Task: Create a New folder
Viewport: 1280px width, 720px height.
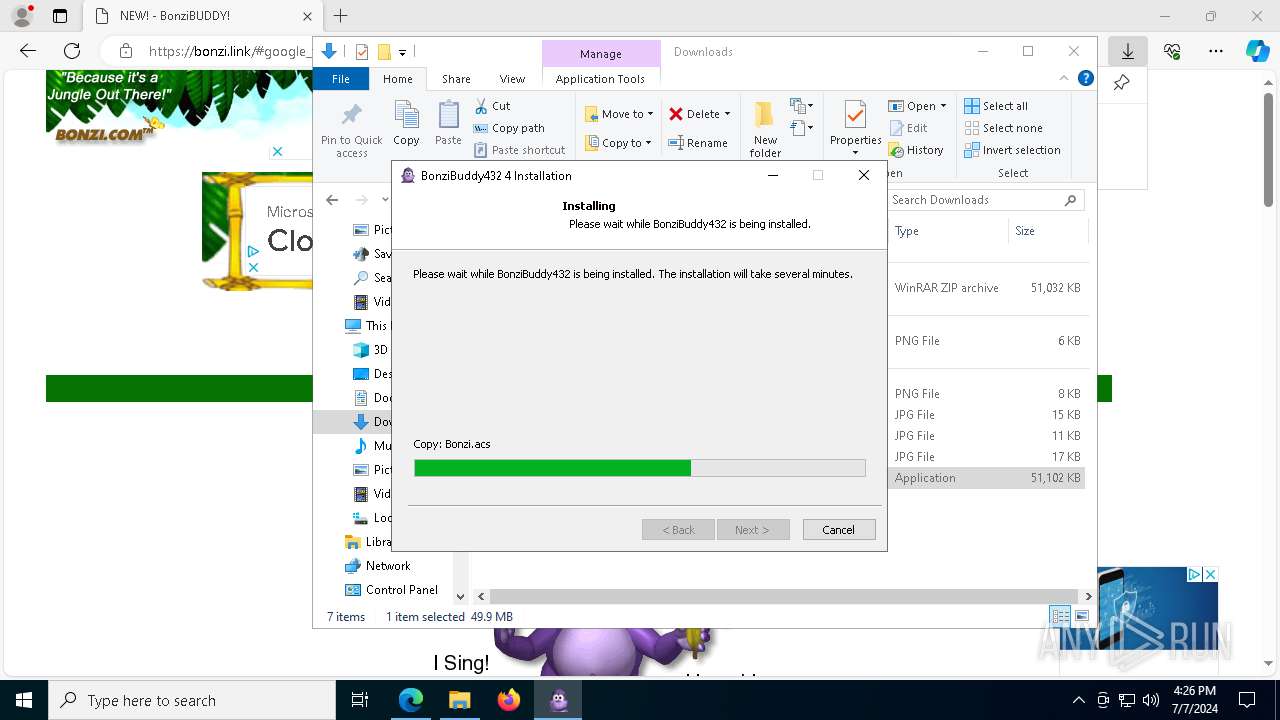Action: [765, 130]
